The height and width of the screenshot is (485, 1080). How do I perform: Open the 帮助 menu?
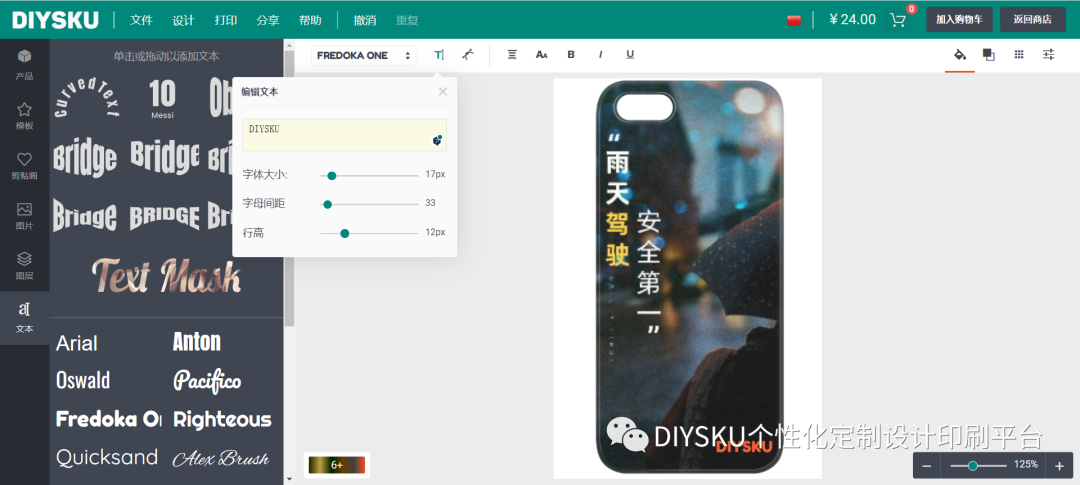click(x=311, y=20)
